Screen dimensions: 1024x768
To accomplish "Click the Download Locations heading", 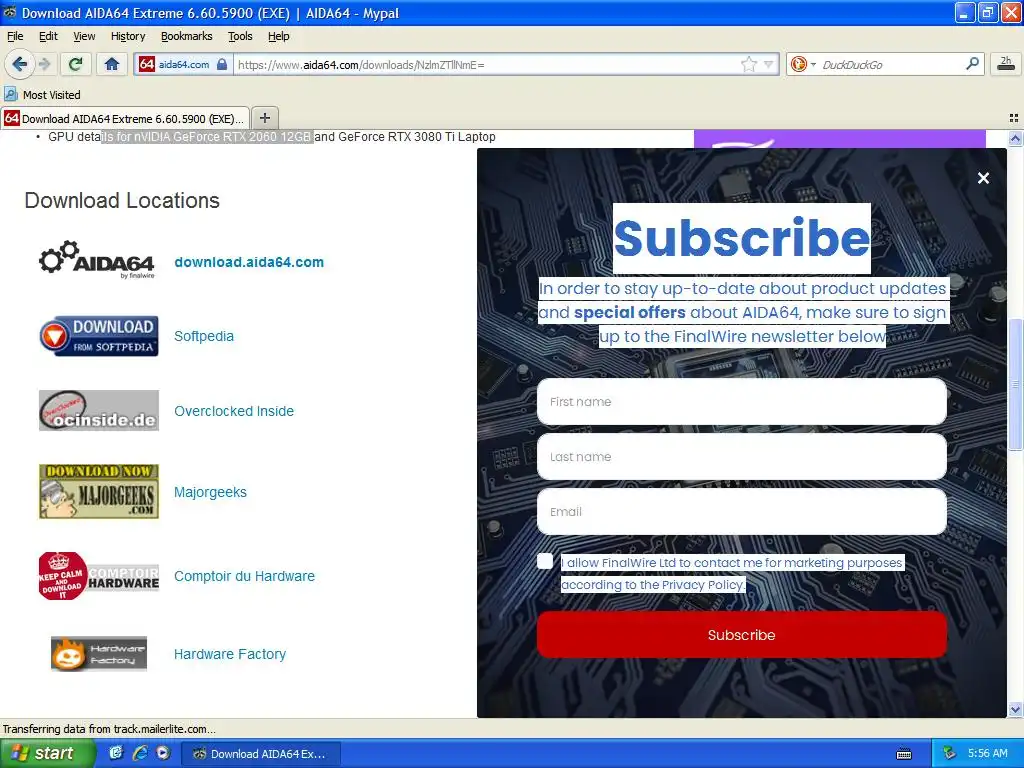I will tap(122, 200).
